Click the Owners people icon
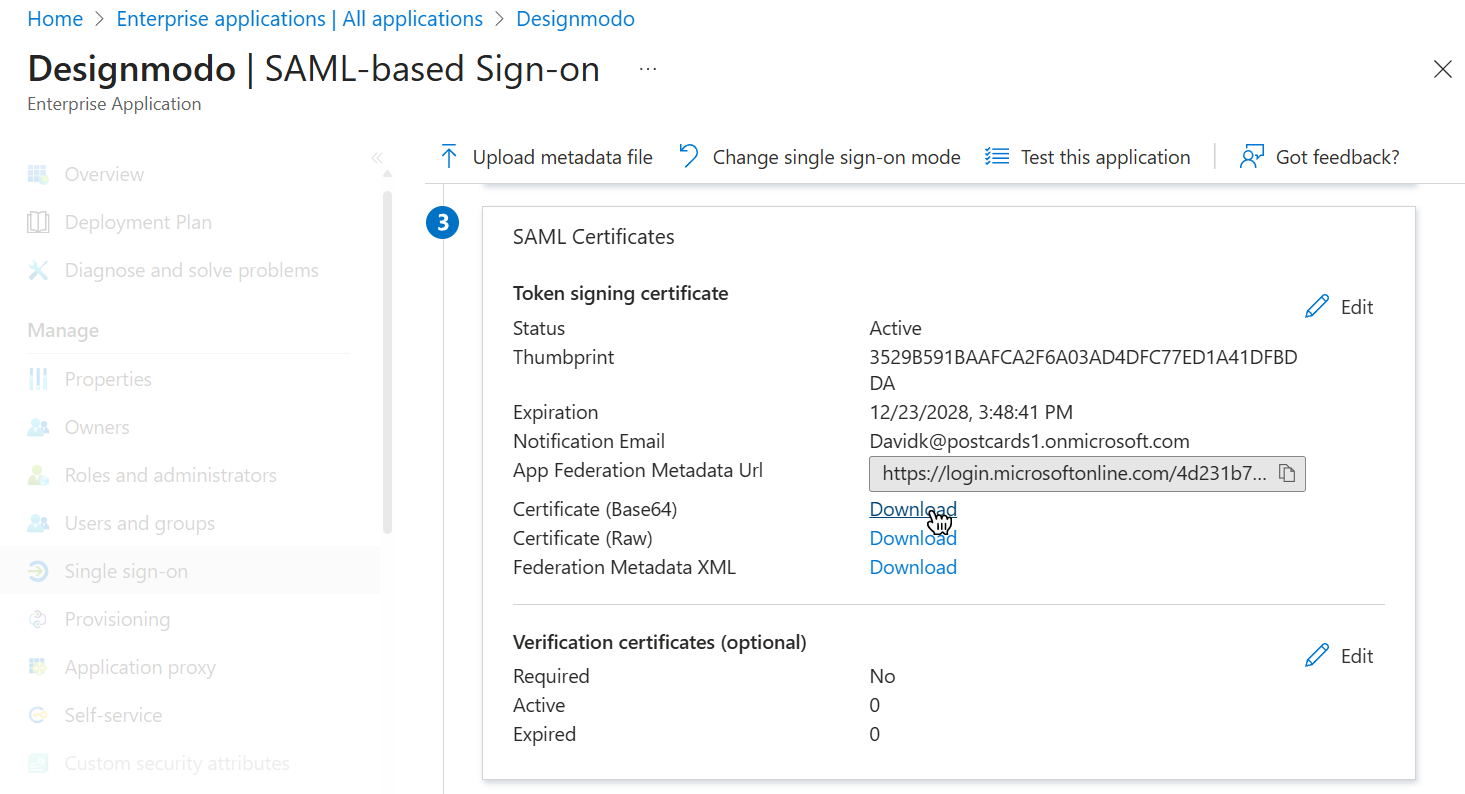Viewport: 1465px width, 794px height. (x=38, y=427)
